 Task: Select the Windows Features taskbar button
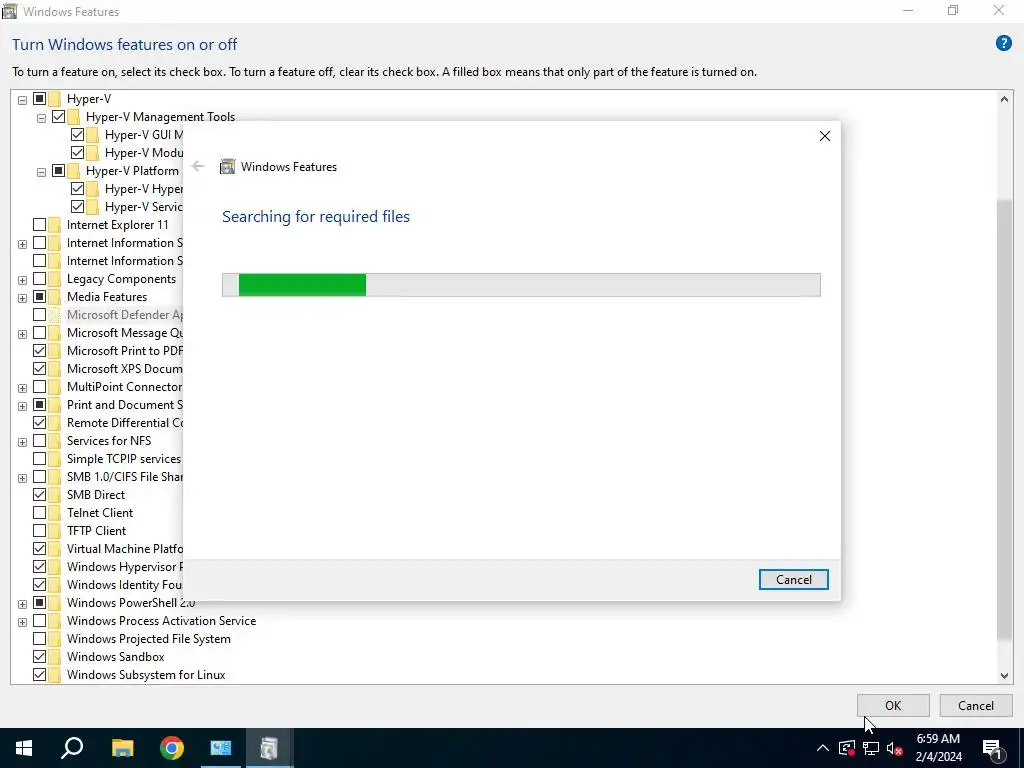click(x=269, y=748)
